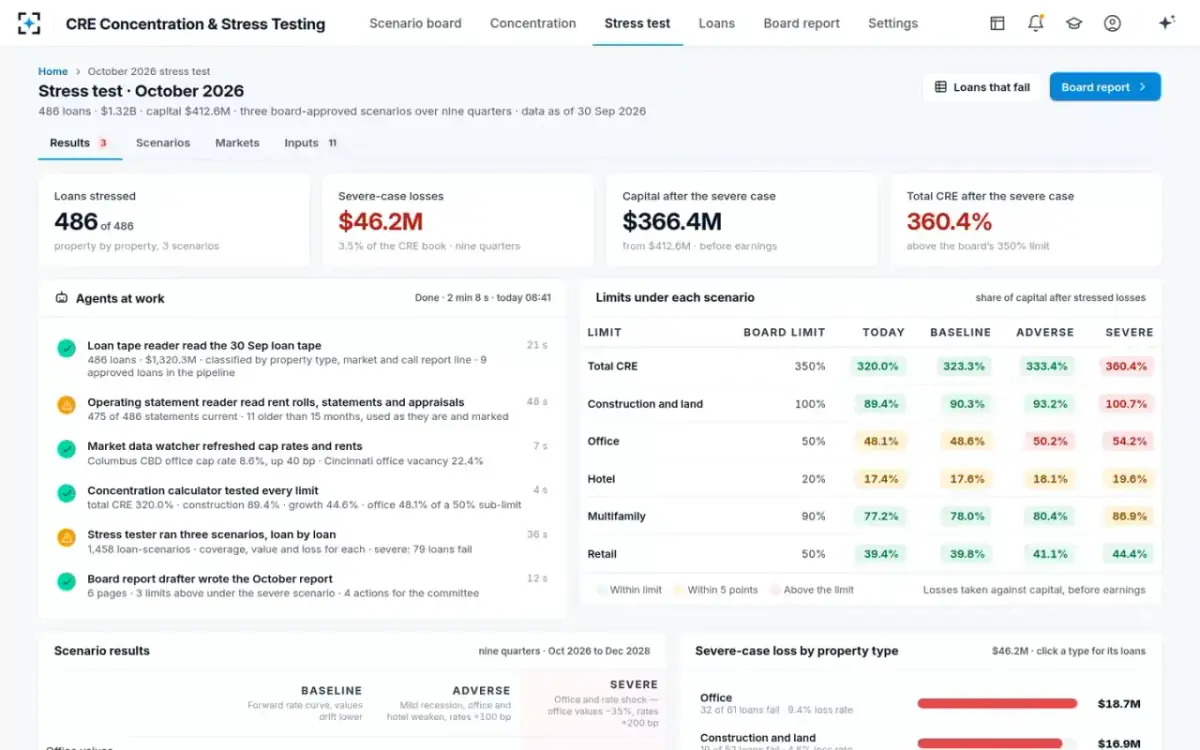Click the Multifamily row label
The height and width of the screenshot is (750, 1200).
point(616,516)
